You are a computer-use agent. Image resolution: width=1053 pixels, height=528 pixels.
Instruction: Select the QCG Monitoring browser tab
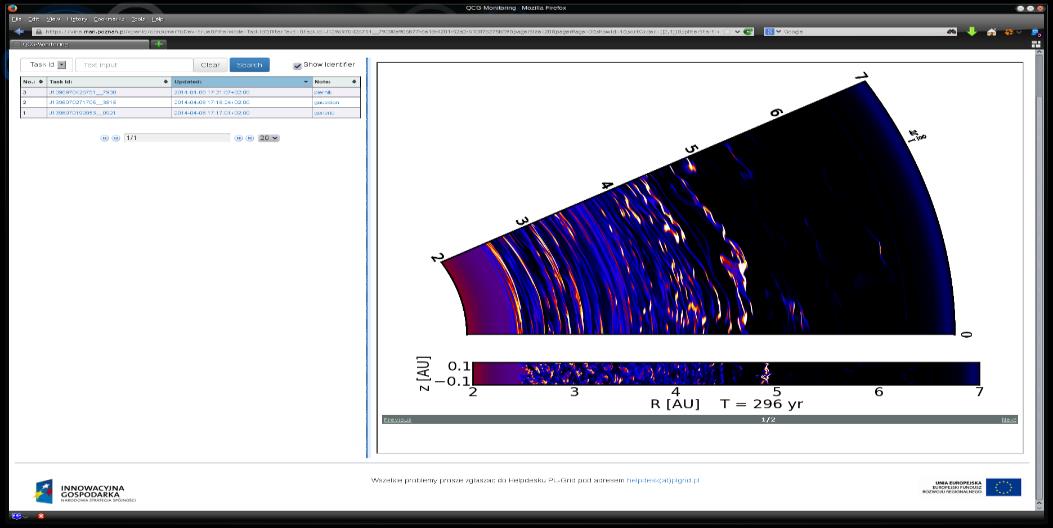[79, 44]
